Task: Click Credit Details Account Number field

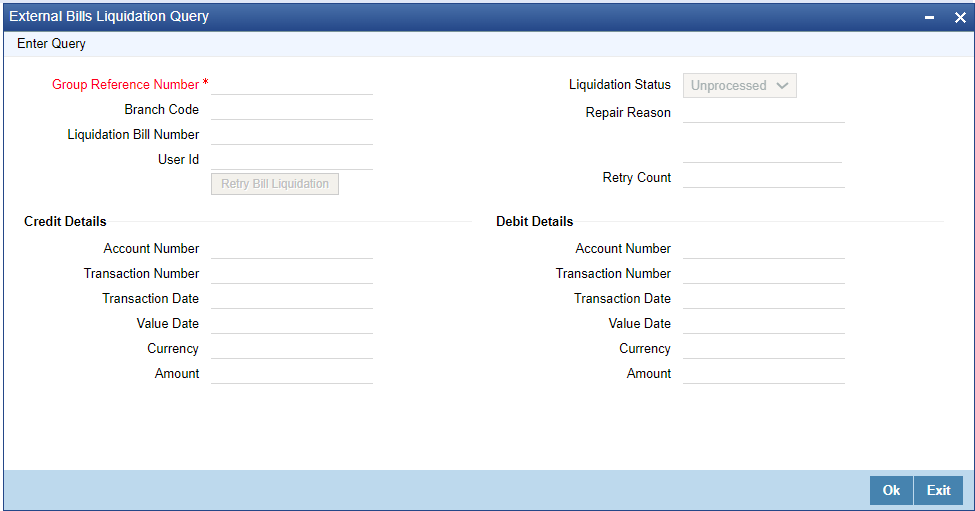Action: coord(292,249)
